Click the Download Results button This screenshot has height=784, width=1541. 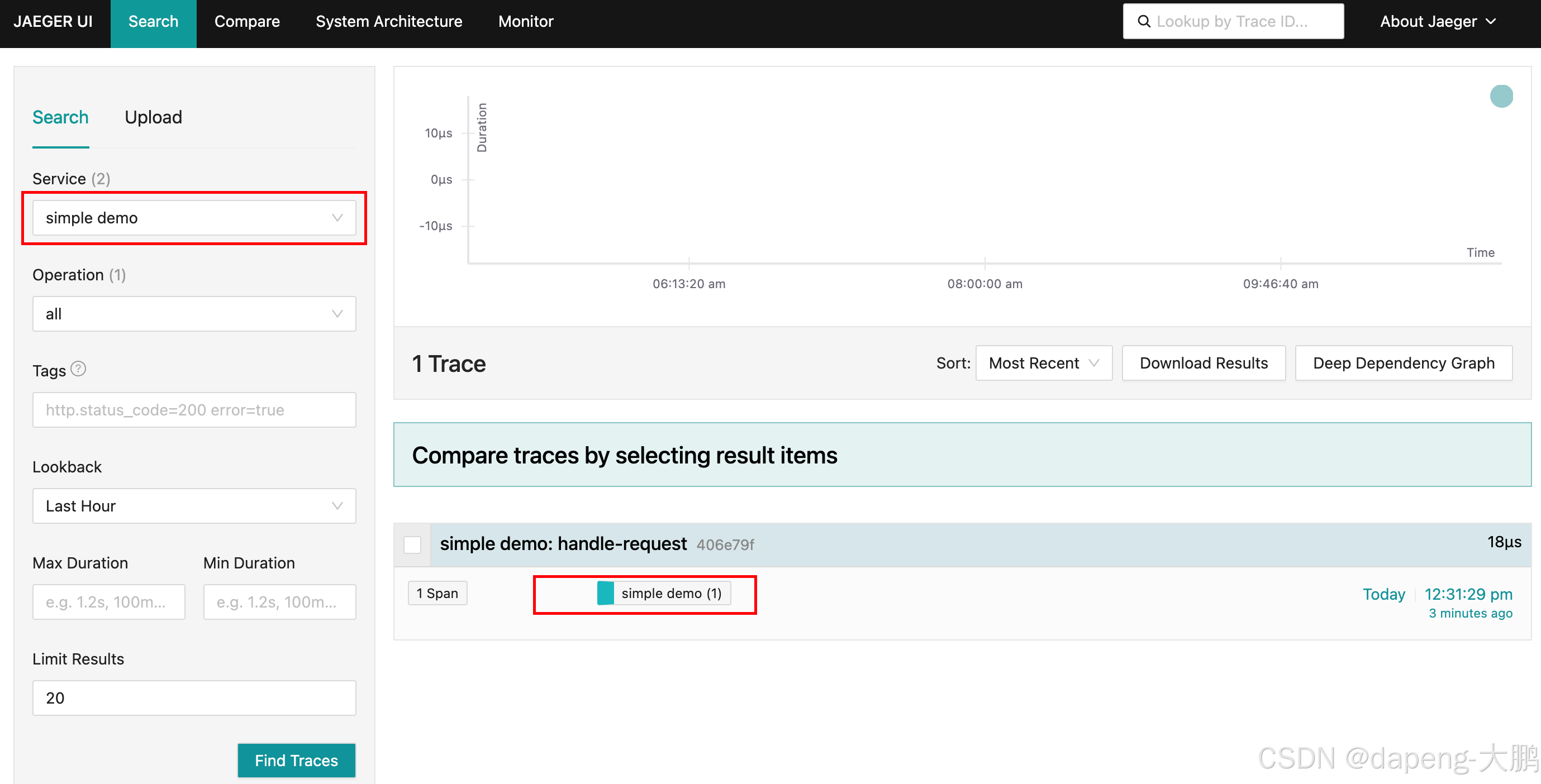1203,363
